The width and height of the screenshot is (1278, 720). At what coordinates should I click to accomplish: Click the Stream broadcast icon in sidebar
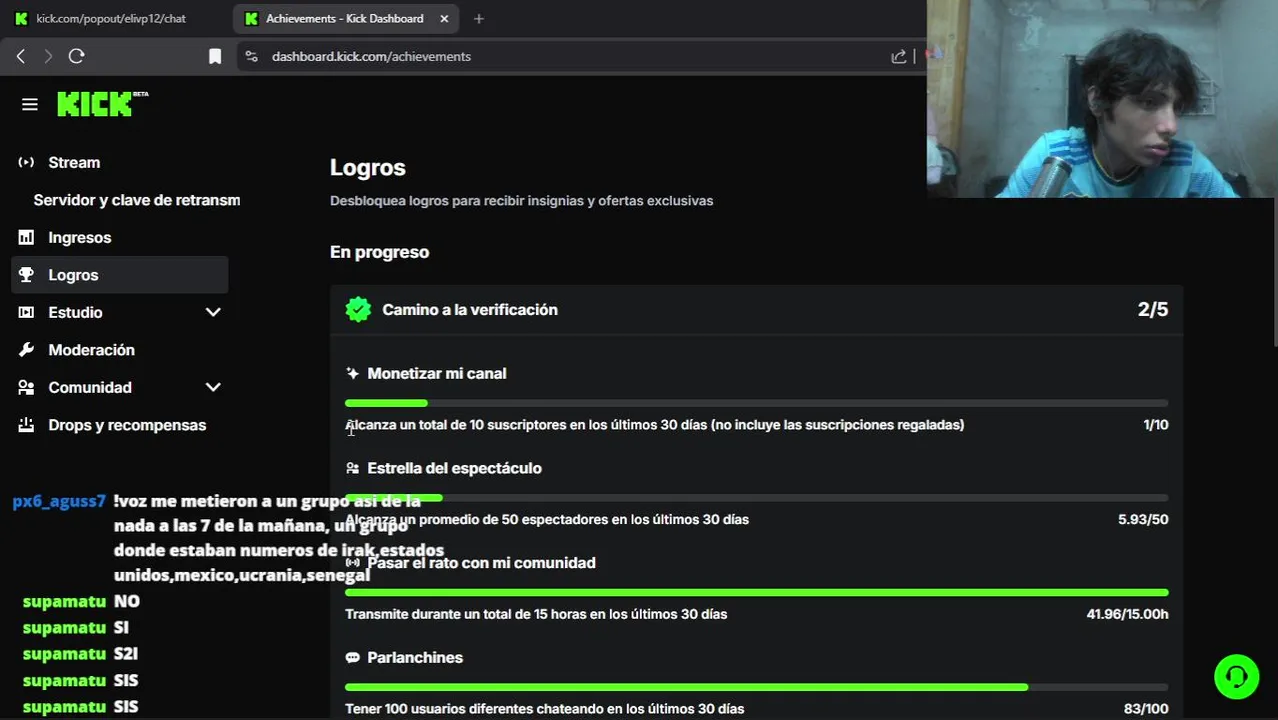pos(26,162)
